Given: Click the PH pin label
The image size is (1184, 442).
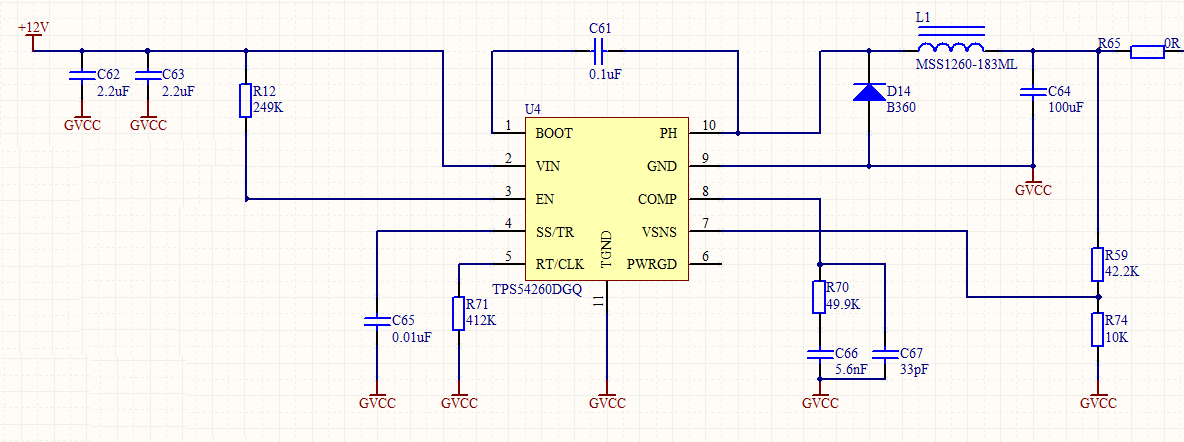Looking at the screenshot, I should (668, 134).
